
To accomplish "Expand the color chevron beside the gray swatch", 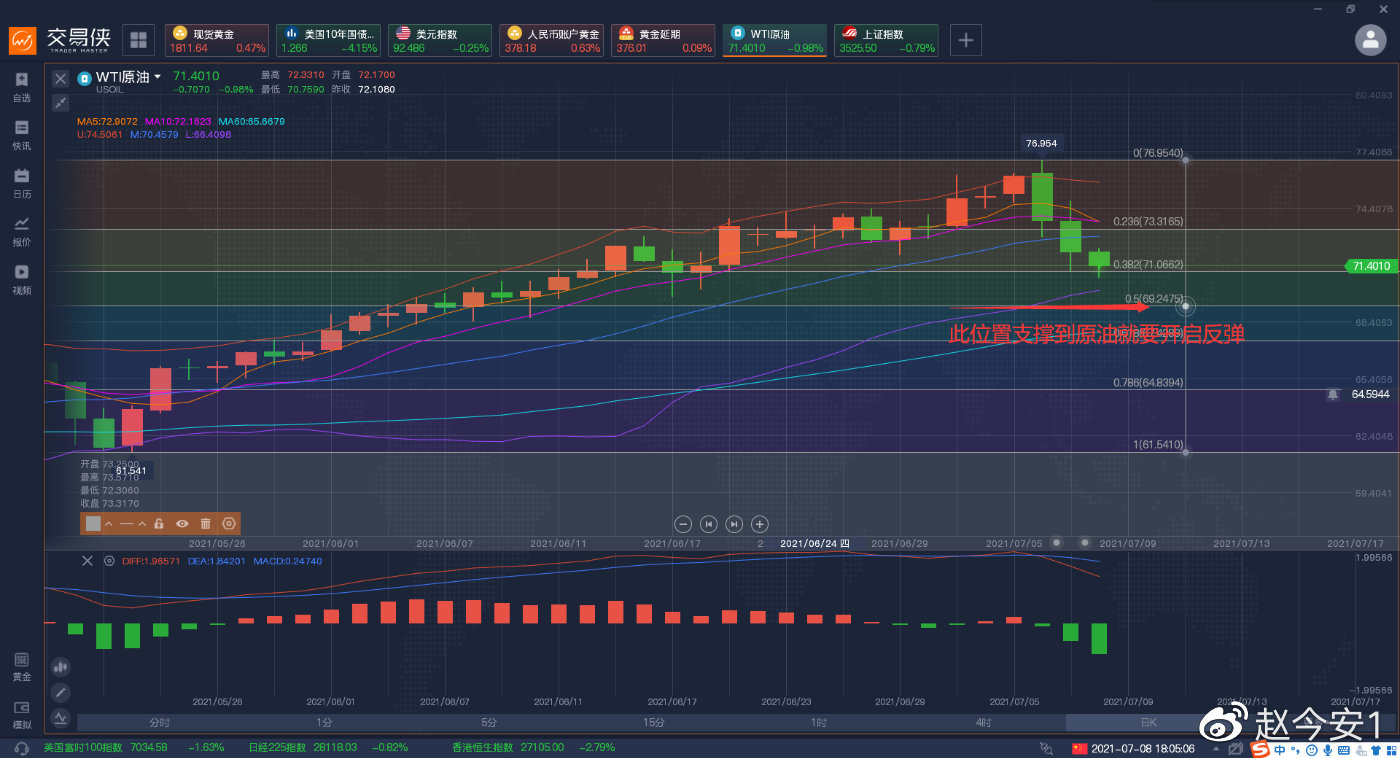I will point(108,523).
